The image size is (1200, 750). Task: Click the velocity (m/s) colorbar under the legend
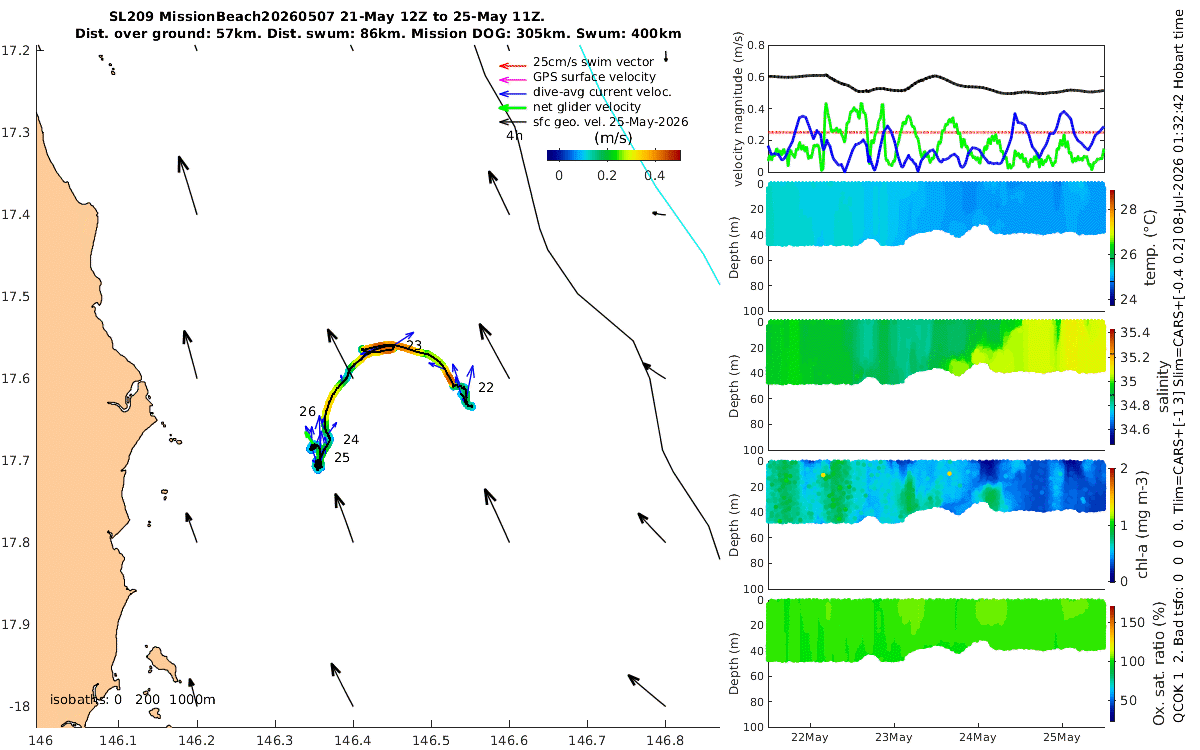(x=614, y=155)
